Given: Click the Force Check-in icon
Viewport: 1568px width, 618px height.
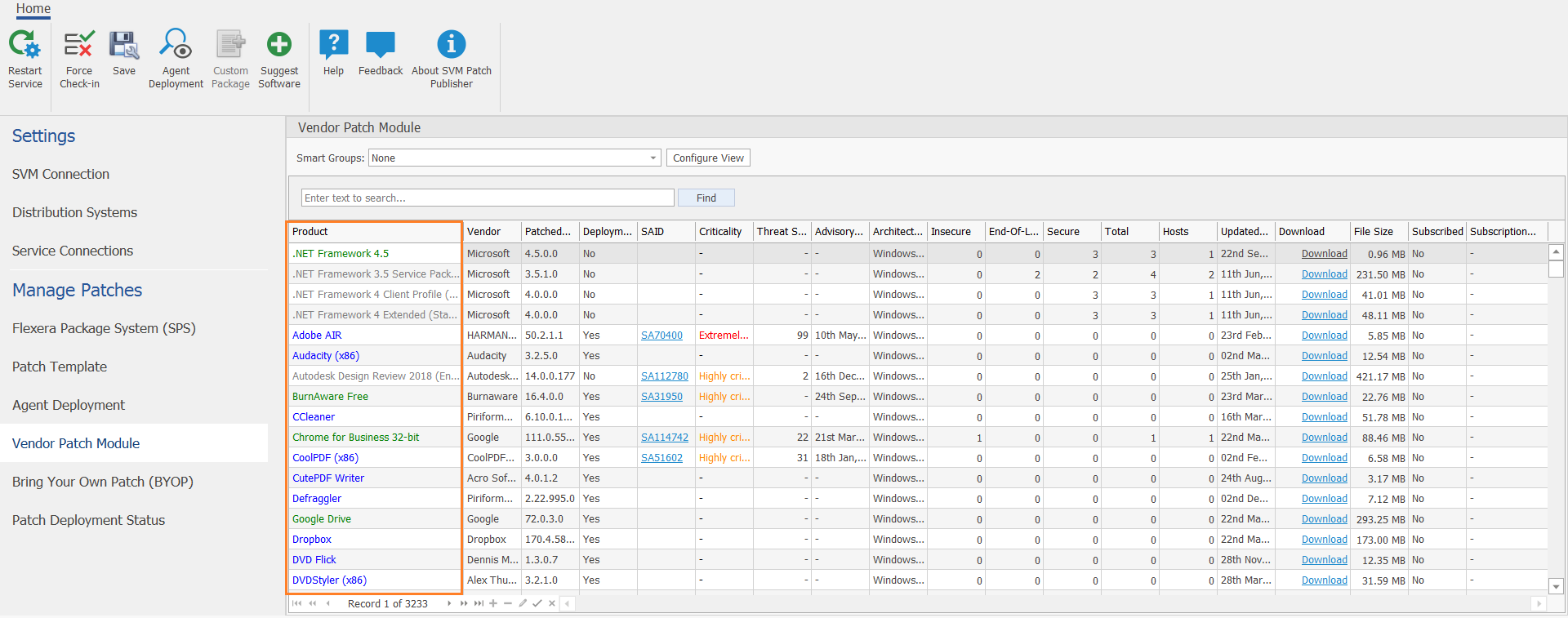Looking at the screenshot, I should 79,44.
